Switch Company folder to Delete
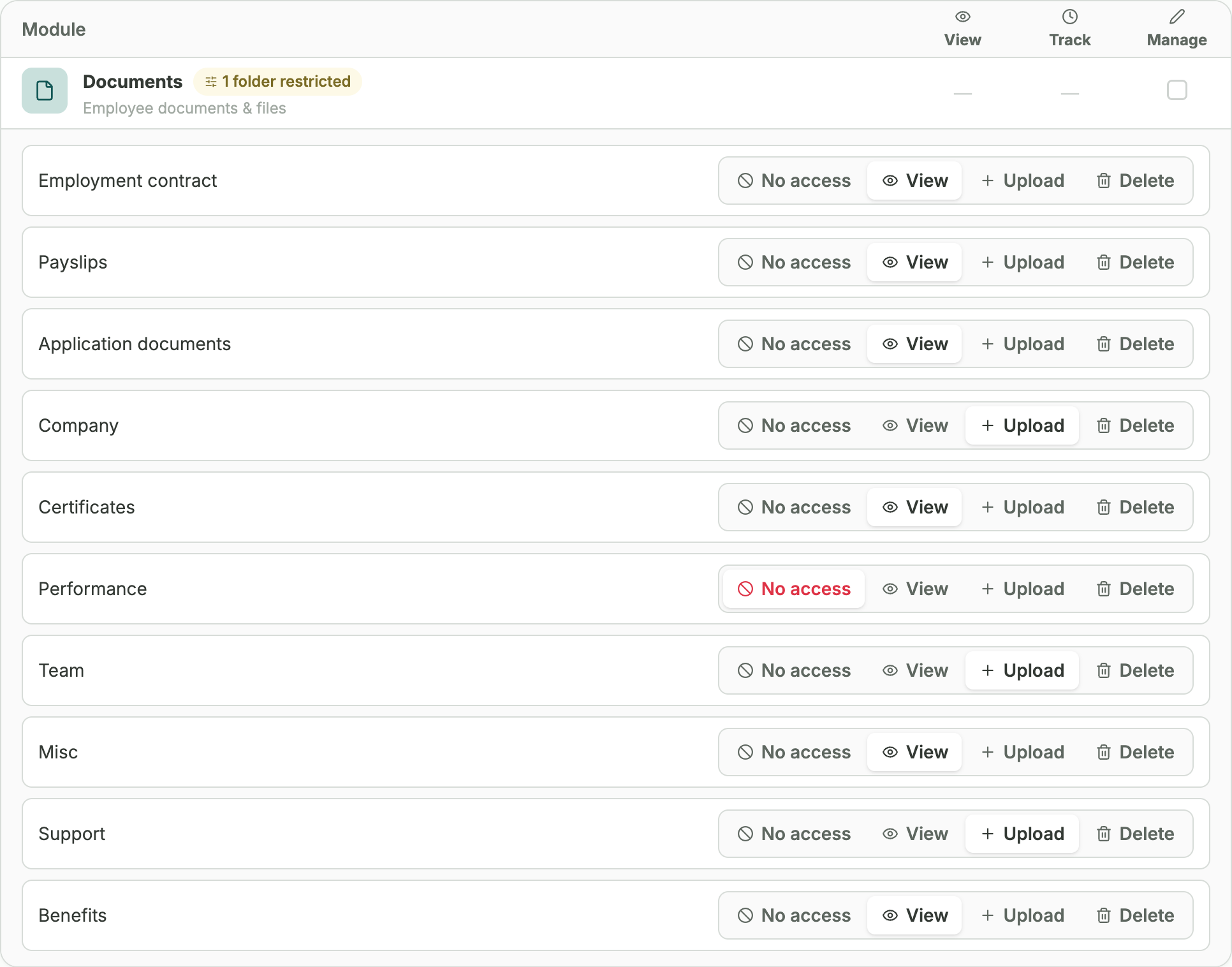The width and height of the screenshot is (1232, 967). coord(1135,425)
